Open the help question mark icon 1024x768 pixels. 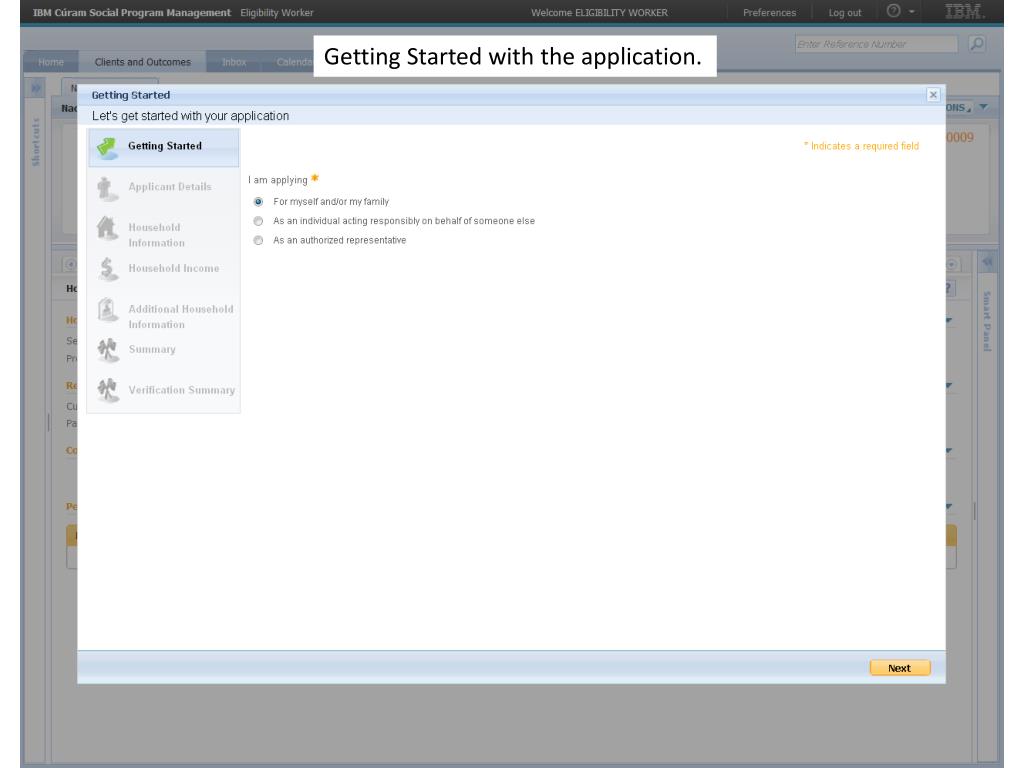(893, 11)
